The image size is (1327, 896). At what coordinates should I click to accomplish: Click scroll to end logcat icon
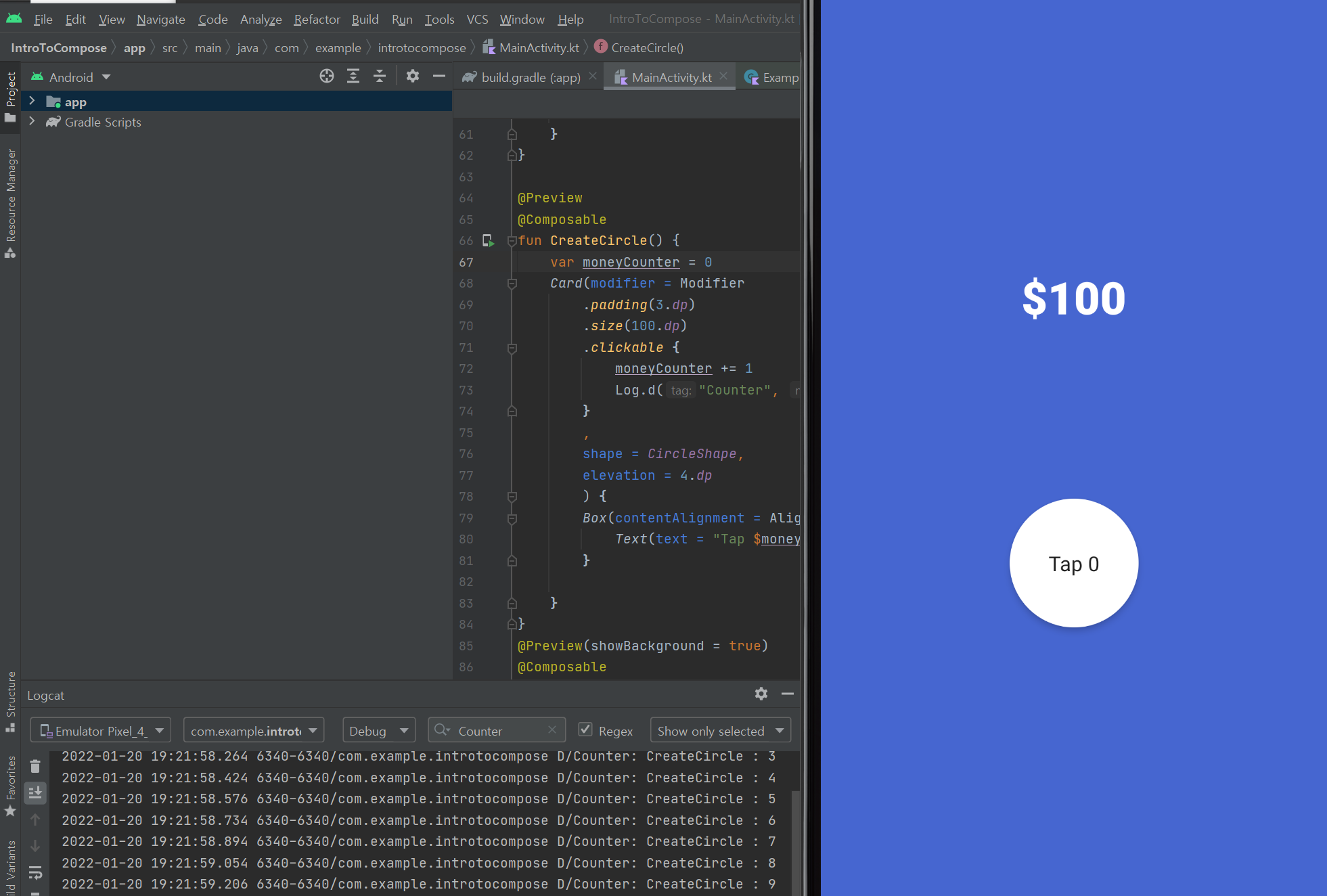(x=35, y=792)
